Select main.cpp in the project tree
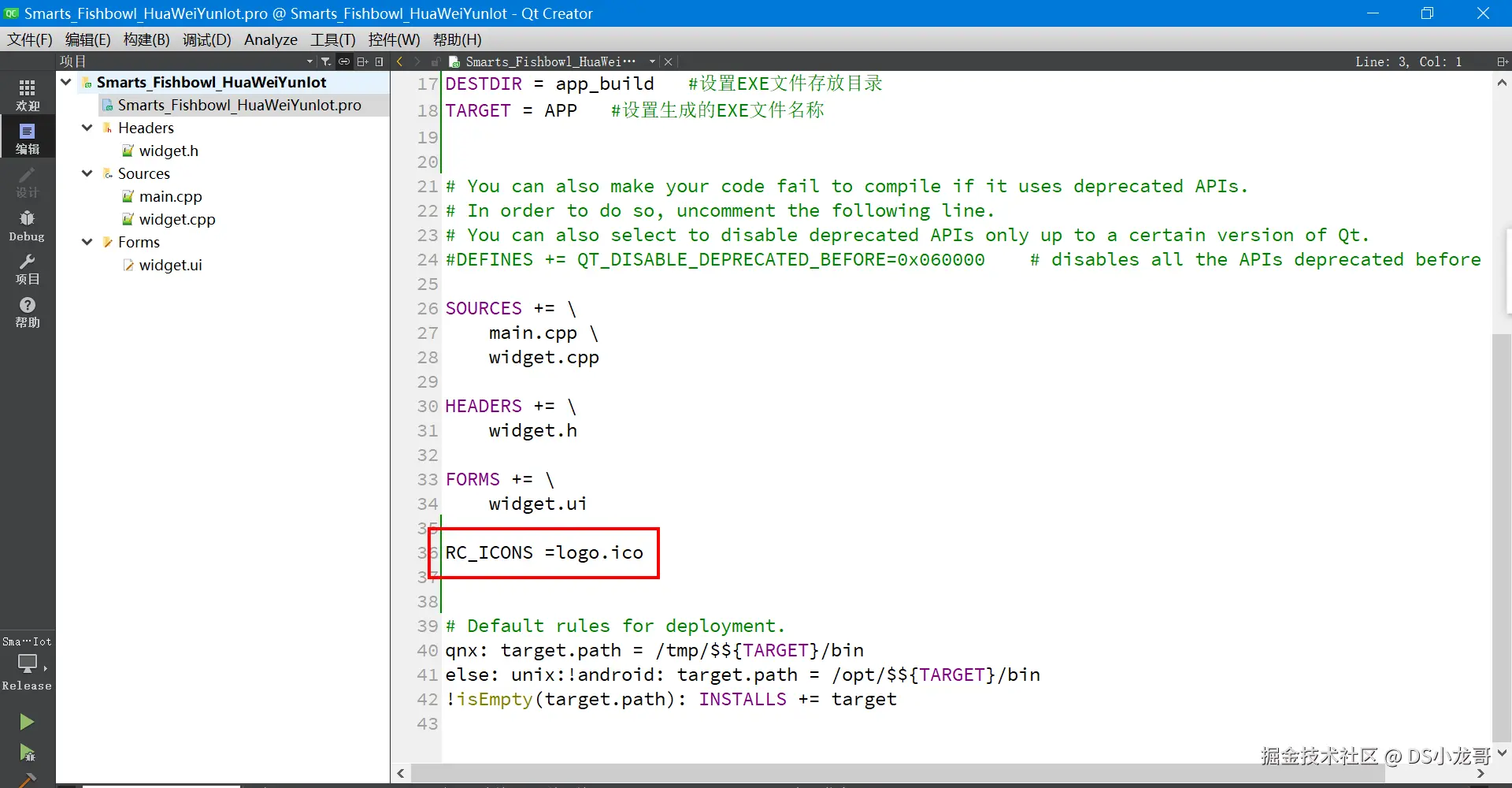This screenshot has width=1512, height=788. (x=170, y=196)
